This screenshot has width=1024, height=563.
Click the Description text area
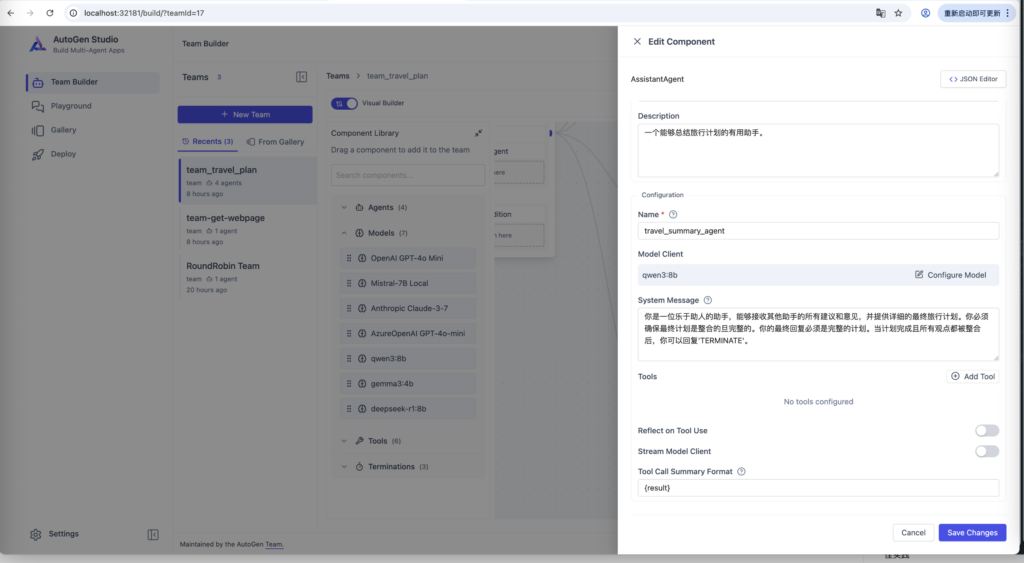tap(818, 150)
